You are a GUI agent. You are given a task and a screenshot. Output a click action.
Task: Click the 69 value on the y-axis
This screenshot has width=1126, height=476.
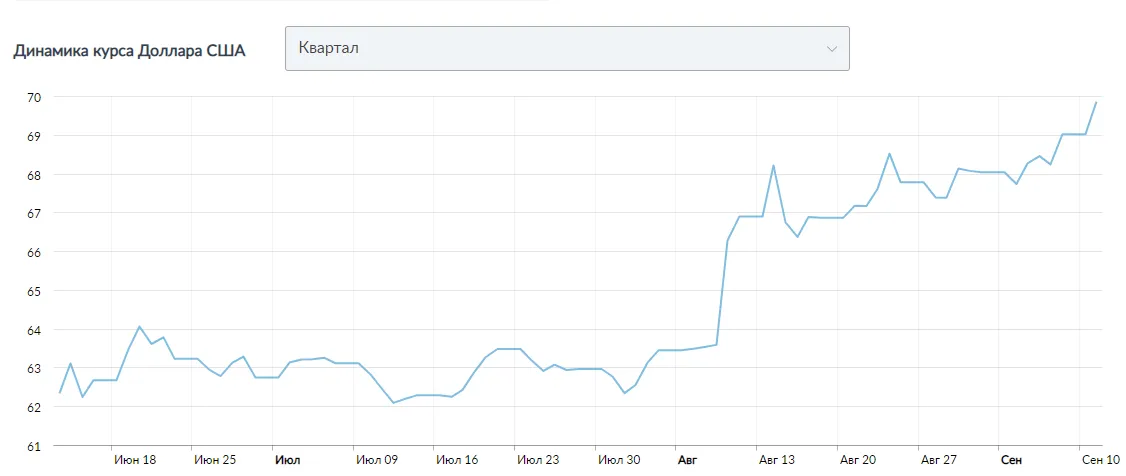click(x=34, y=136)
